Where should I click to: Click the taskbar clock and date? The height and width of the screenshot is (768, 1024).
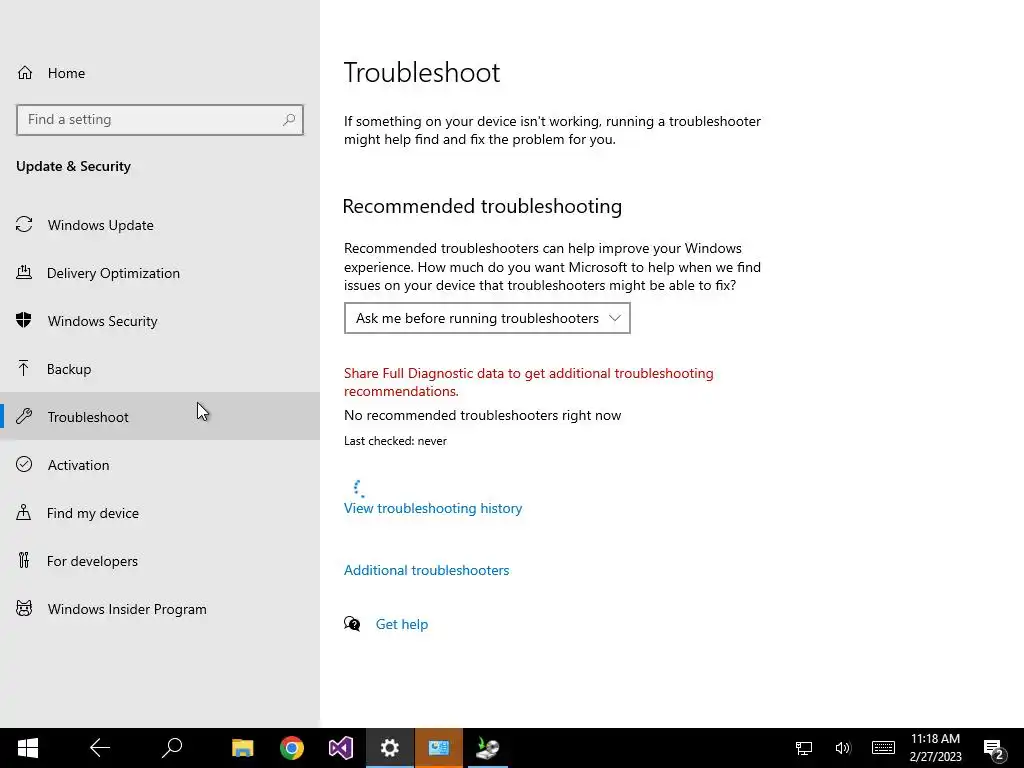click(935, 748)
